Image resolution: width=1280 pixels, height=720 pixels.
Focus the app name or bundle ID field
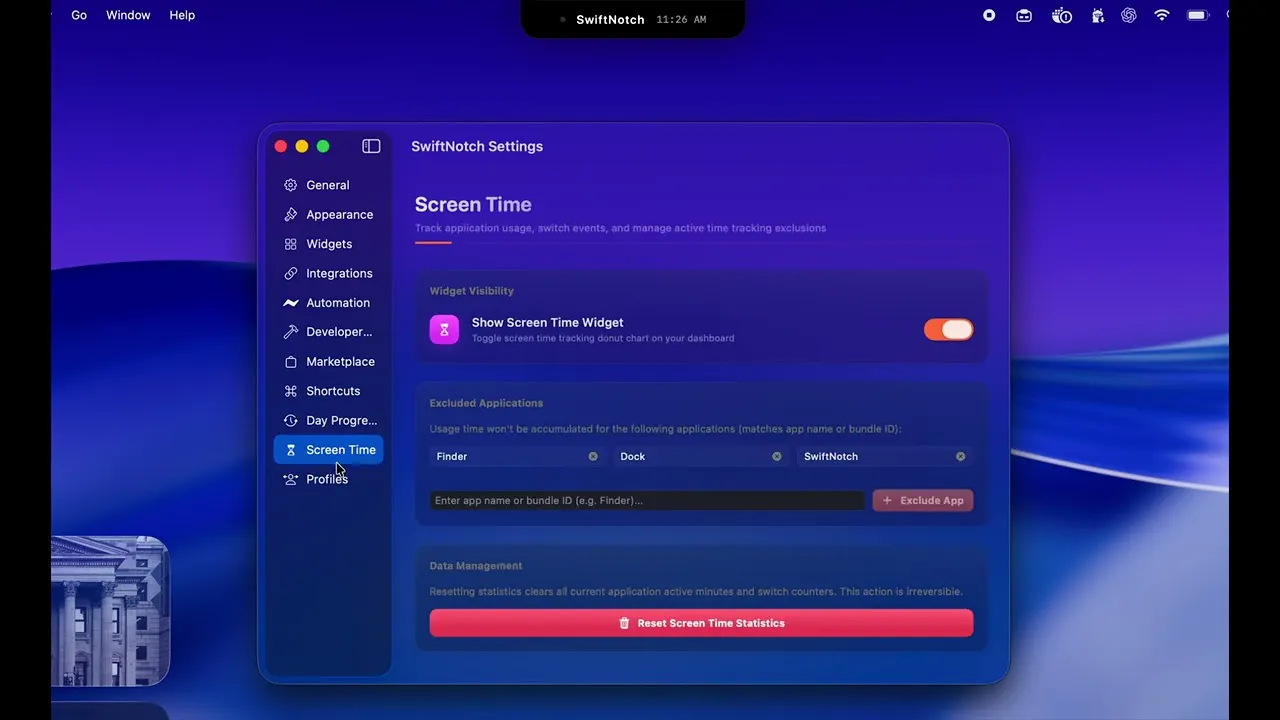[647, 500]
